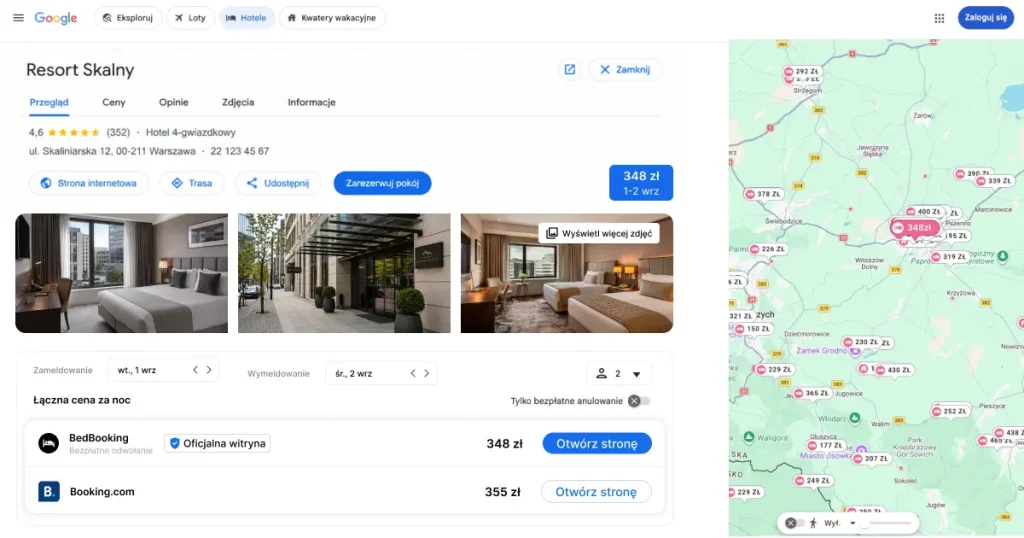Click the Booking.com logo icon
Image resolution: width=1024 pixels, height=538 pixels.
click(x=48, y=492)
